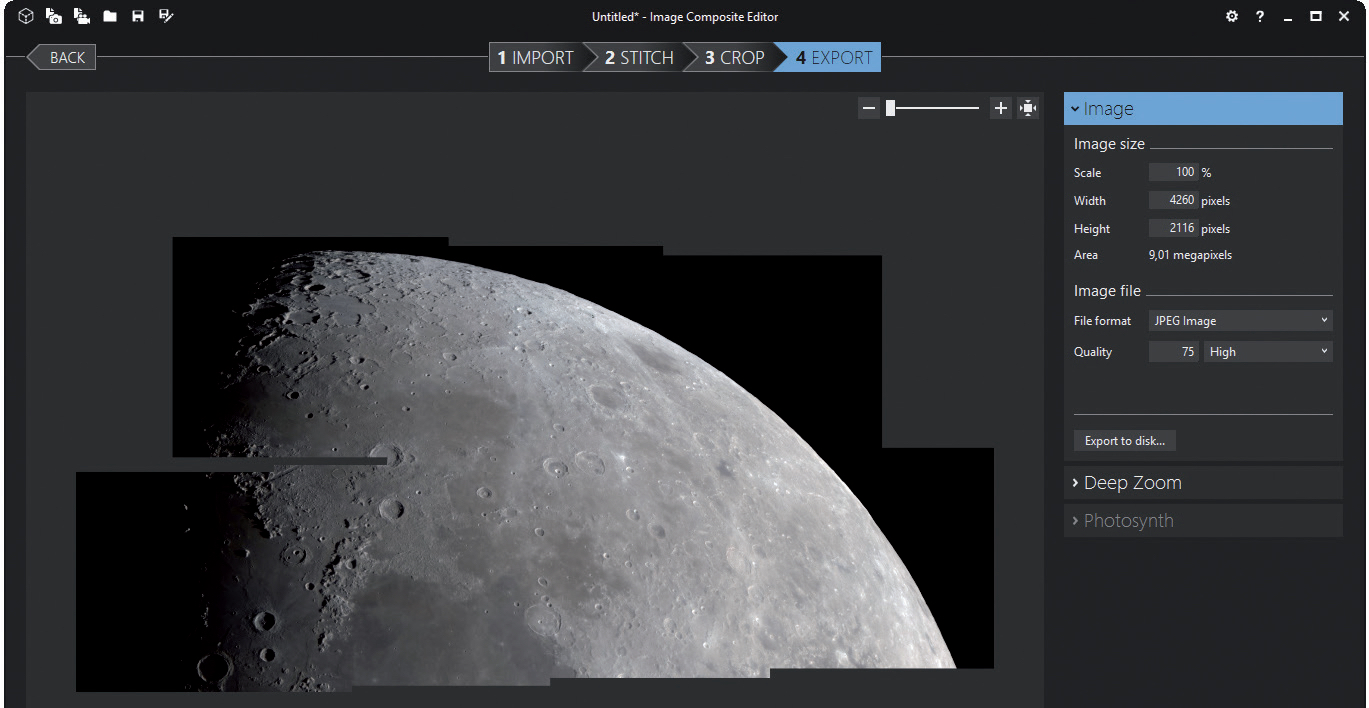Save the project with the floppy disk icon
The image size is (1369, 708).
coord(138,17)
